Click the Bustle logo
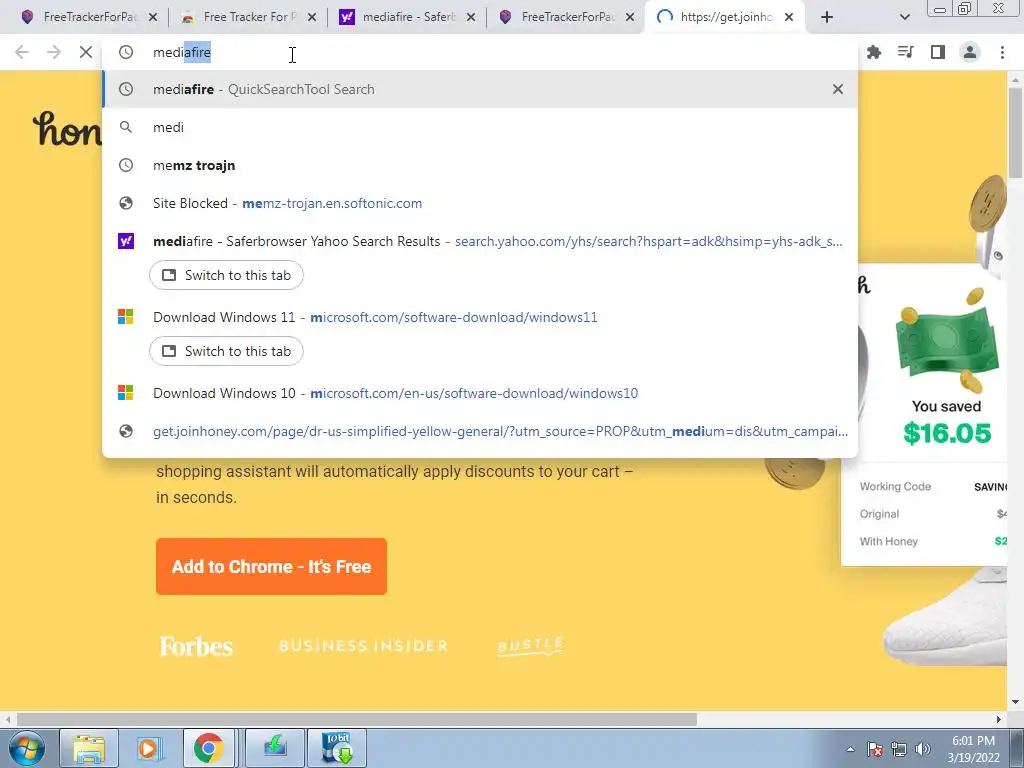Image resolution: width=1024 pixels, height=768 pixels. [530, 646]
